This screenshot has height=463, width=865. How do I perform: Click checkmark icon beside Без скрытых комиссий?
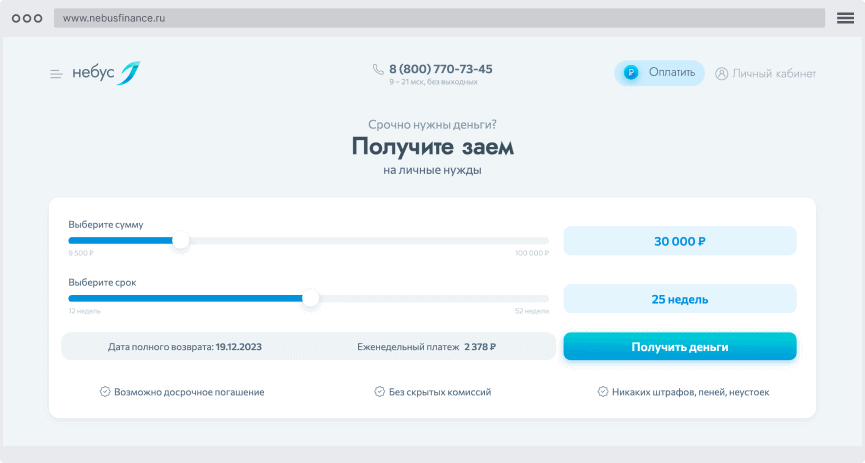(380, 392)
